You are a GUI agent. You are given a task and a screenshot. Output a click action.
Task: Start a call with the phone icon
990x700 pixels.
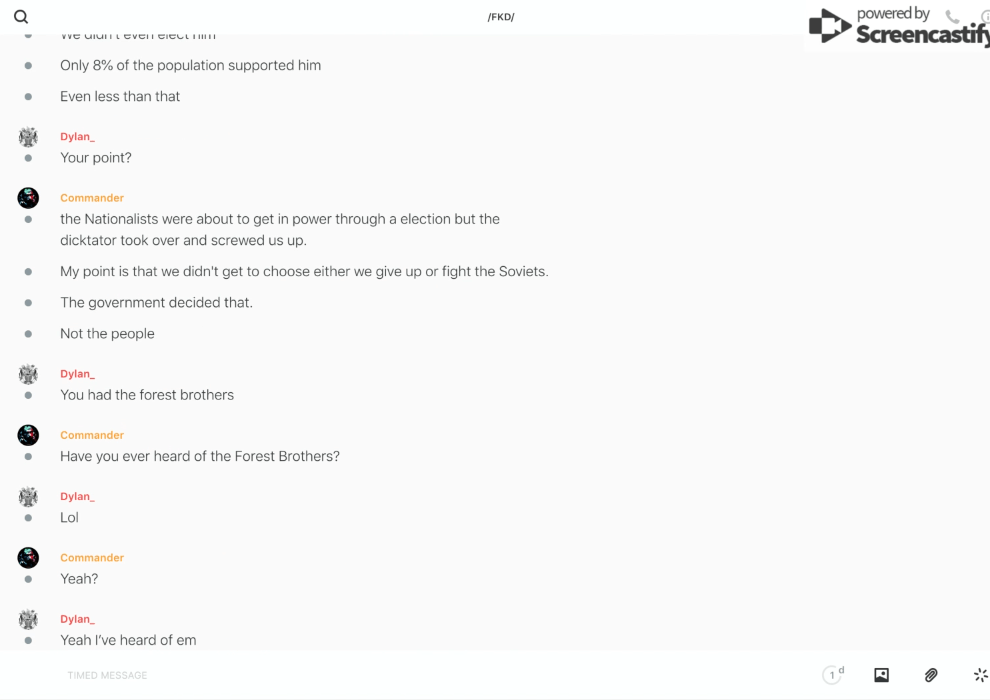coord(952,17)
